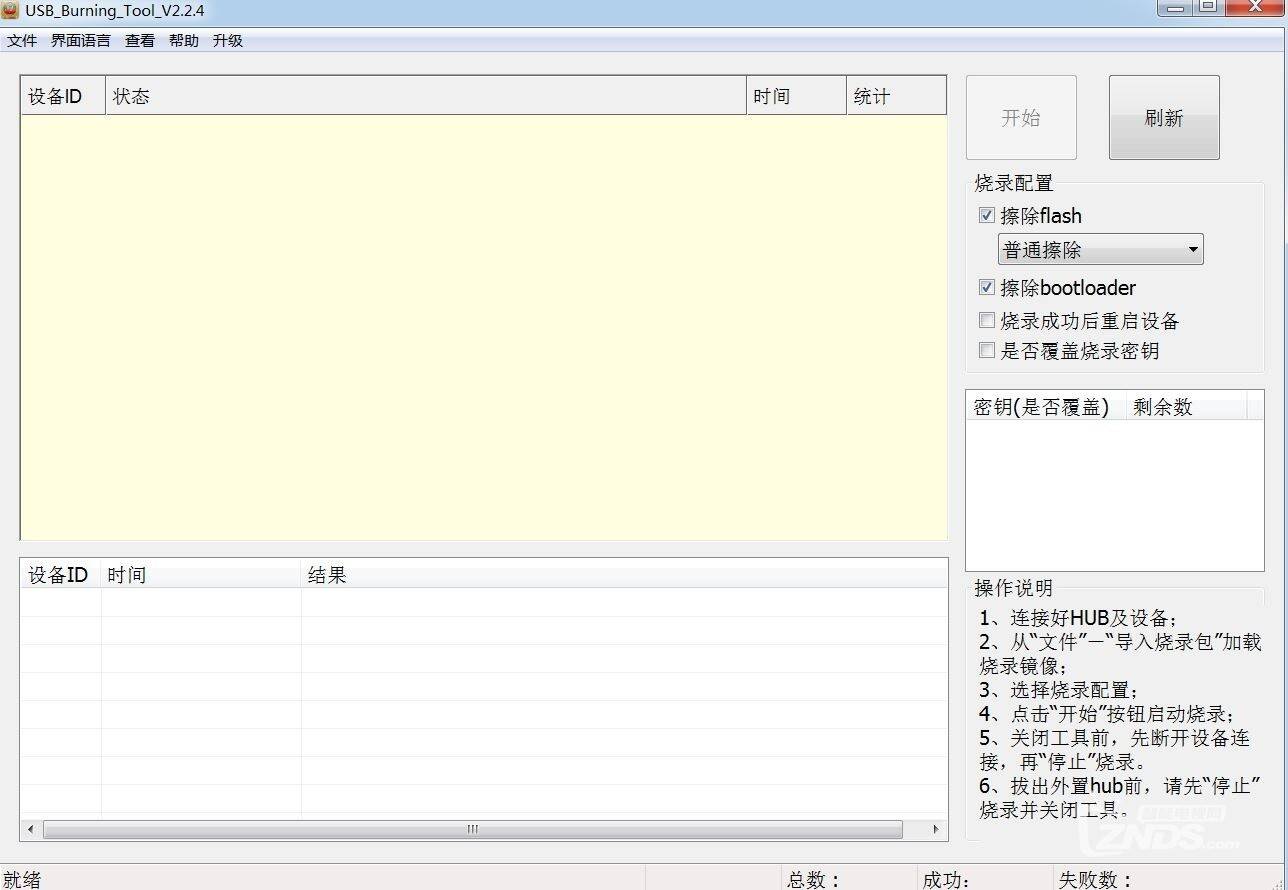The image size is (1288, 890).
Task: Expand the 普通擦除 dropdown
Action: [x=1100, y=250]
